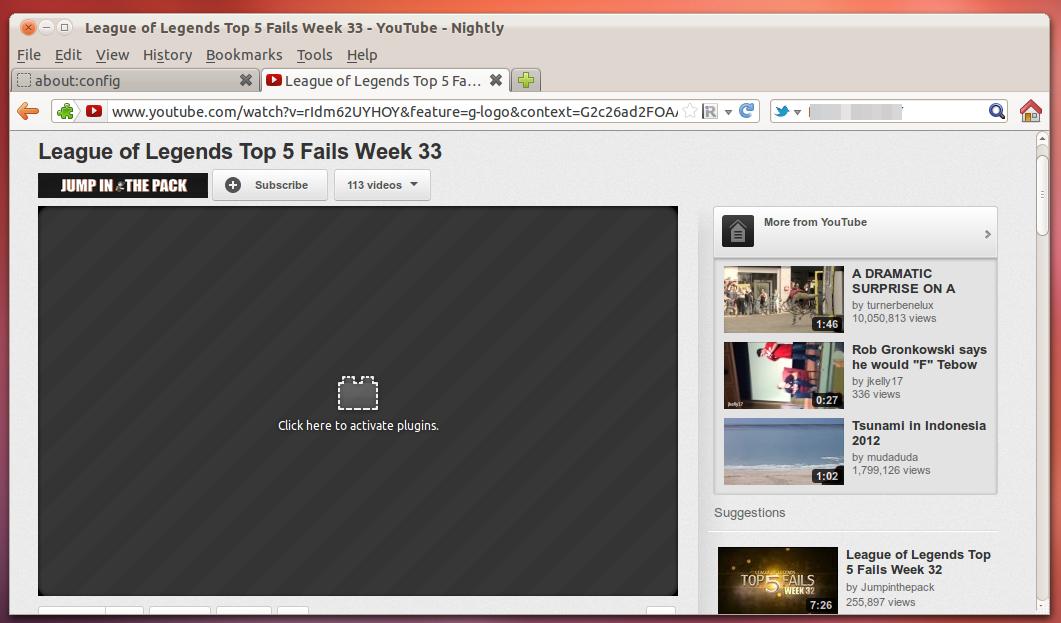Viewport: 1061px width, 623px height.
Task: Open Tsunami in Indonesia 2012 thumbnail
Action: (784, 451)
